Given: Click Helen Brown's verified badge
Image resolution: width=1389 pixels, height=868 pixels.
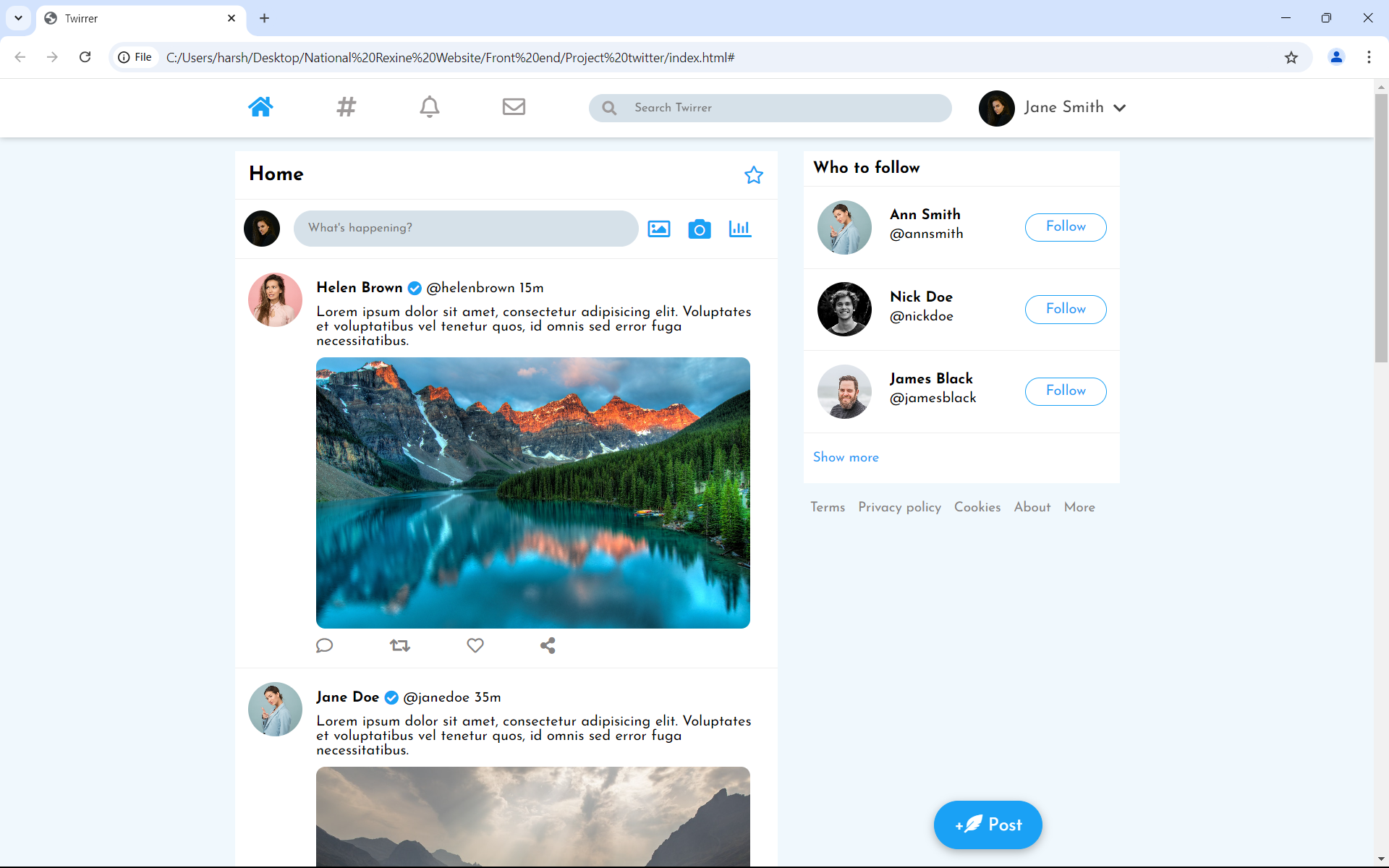Looking at the screenshot, I should (415, 288).
